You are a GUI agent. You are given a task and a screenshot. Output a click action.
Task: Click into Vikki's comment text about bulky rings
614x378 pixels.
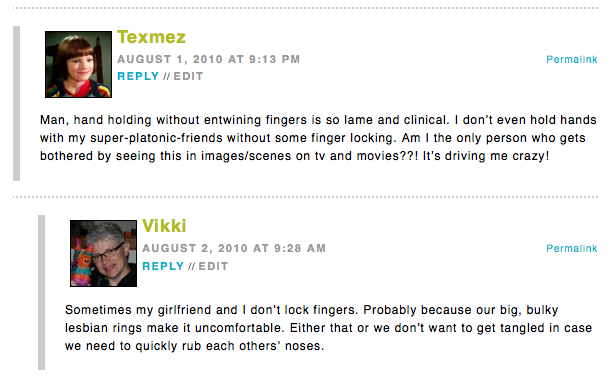[328, 328]
